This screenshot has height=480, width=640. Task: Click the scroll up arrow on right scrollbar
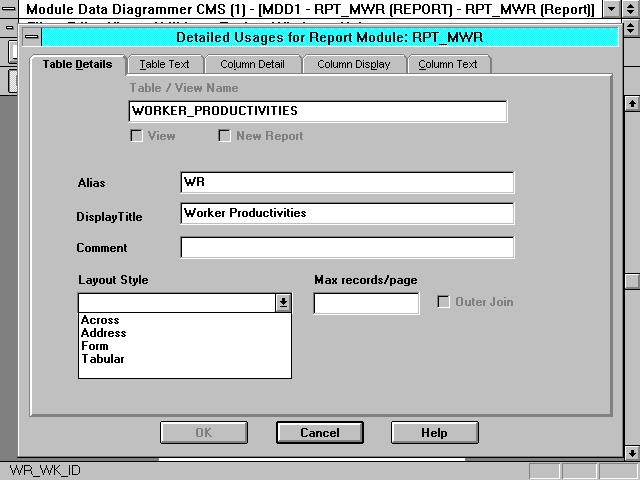tap(630, 103)
